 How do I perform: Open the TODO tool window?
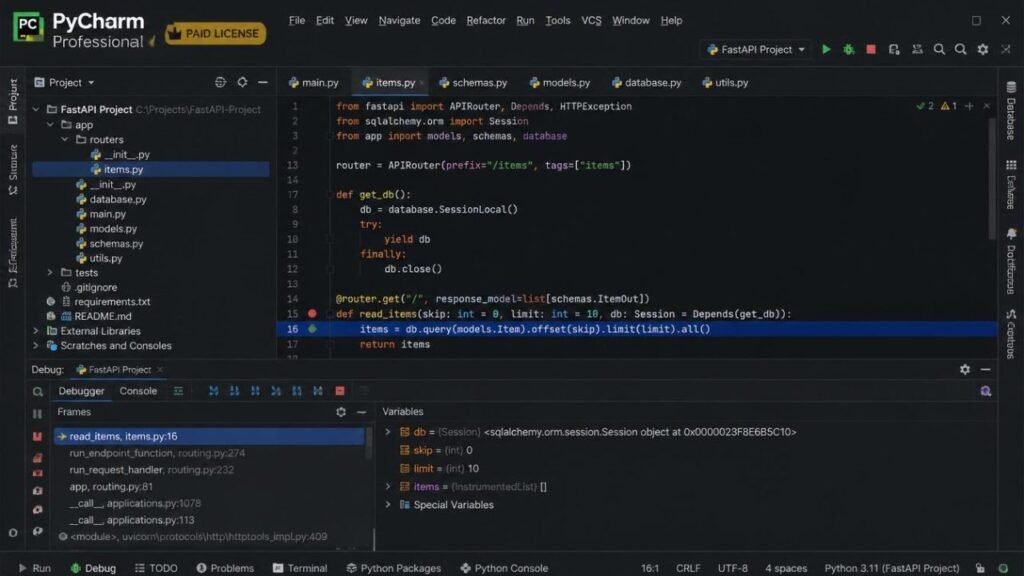coord(156,568)
